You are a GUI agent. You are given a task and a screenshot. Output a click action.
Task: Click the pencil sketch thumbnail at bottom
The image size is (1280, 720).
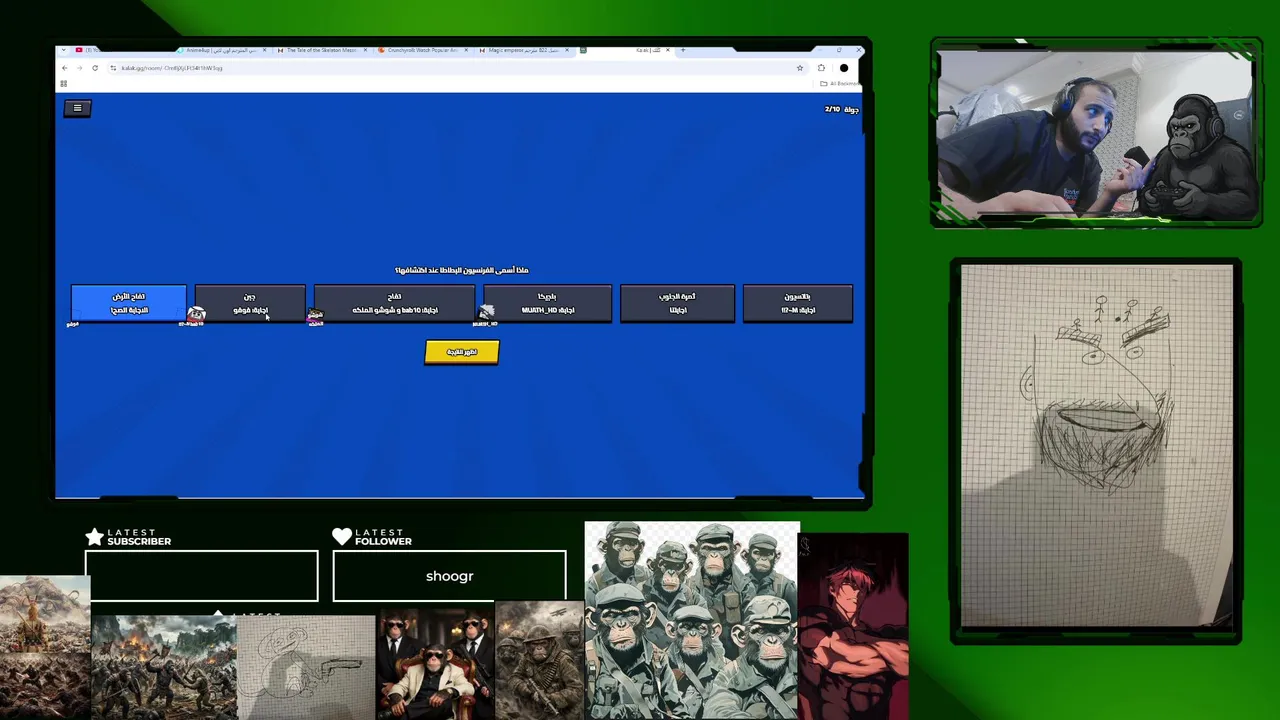pos(306,667)
